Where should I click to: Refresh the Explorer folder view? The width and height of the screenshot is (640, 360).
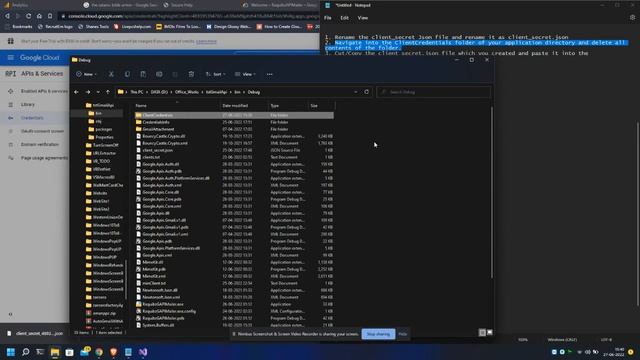tap(367, 92)
